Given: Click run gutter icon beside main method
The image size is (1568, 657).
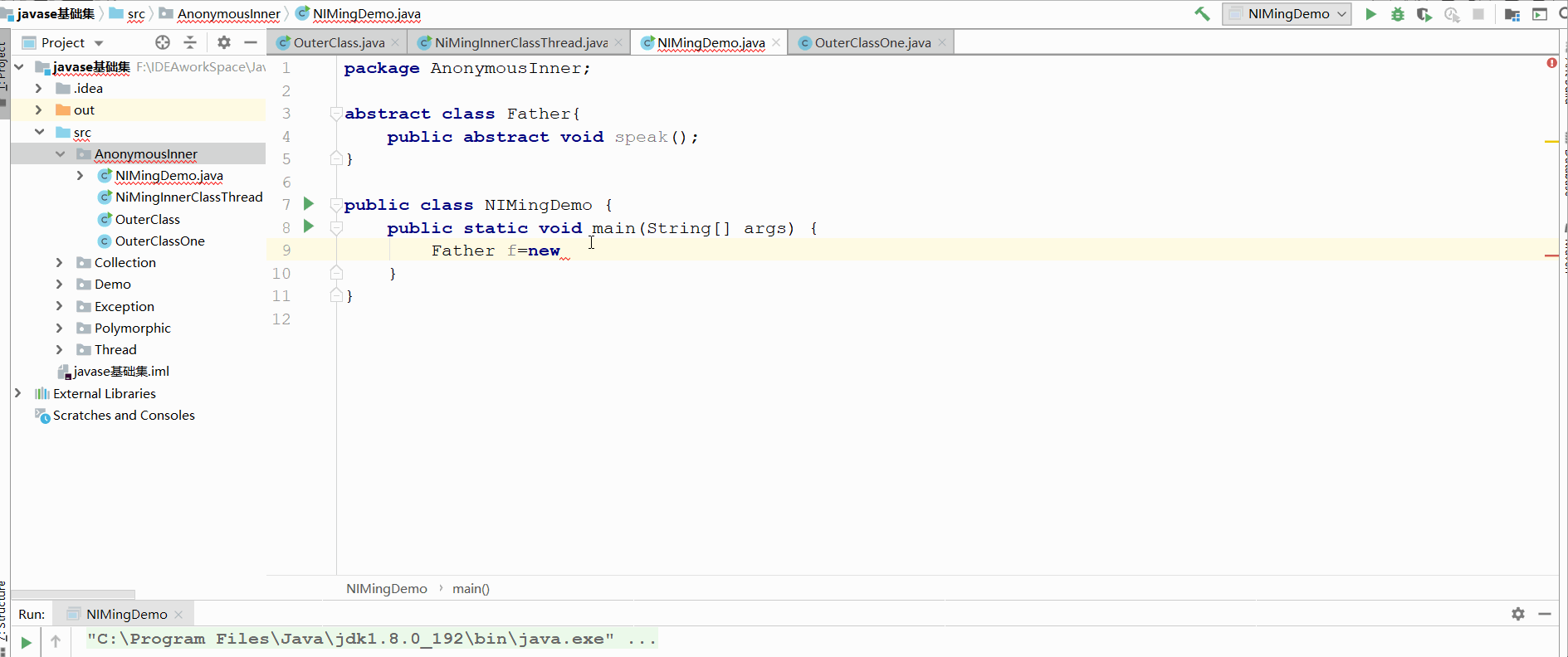Looking at the screenshot, I should click(309, 226).
